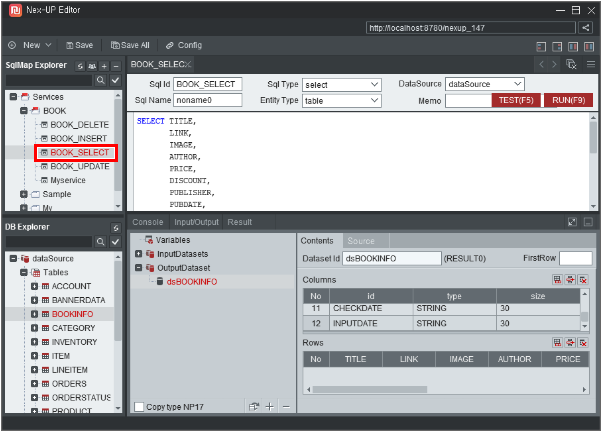Click the DB Explorer checkmark filter icon
The height and width of the screenshot is (432, 602).
(x=115, y=242)
